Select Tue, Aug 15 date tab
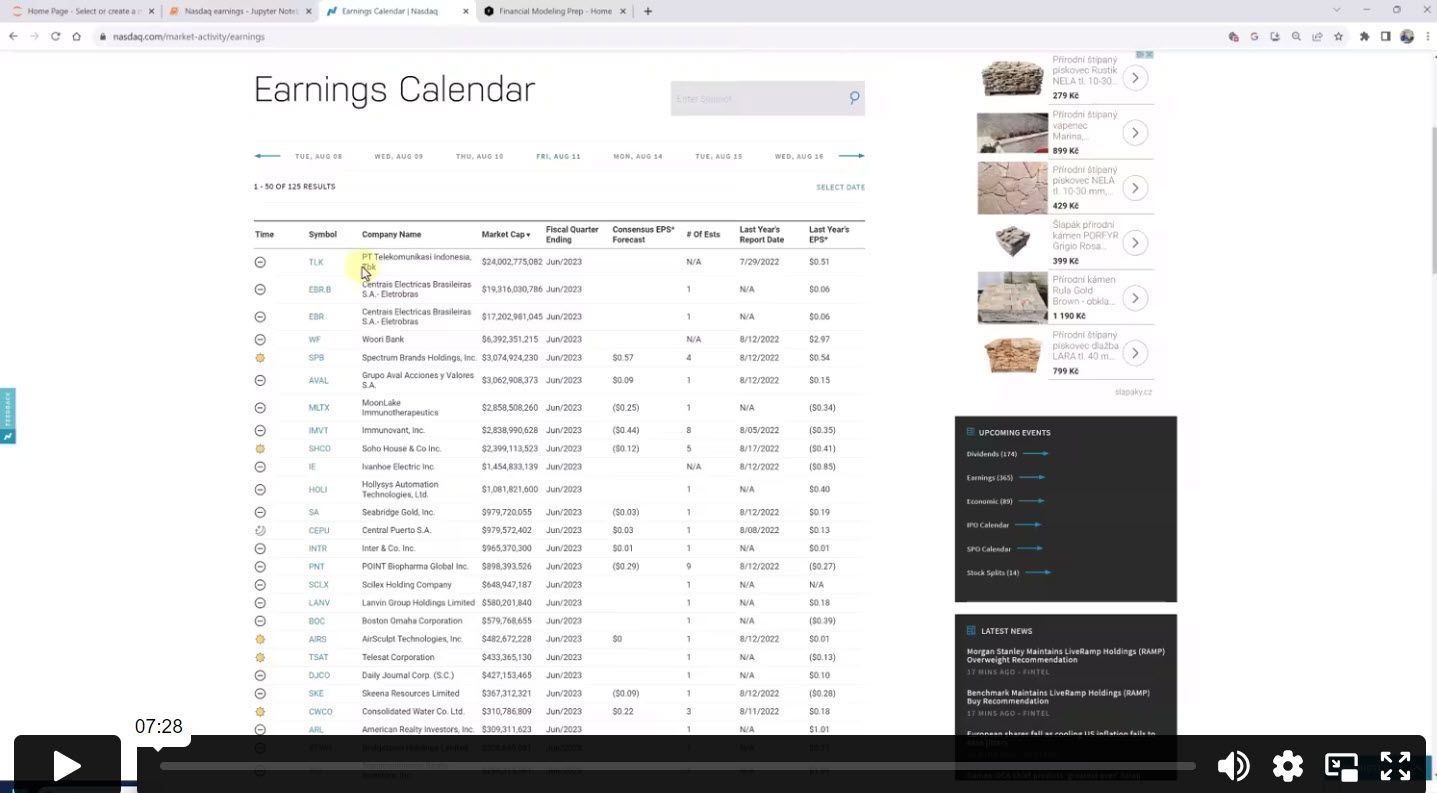1437x793 pixels. 719,156
